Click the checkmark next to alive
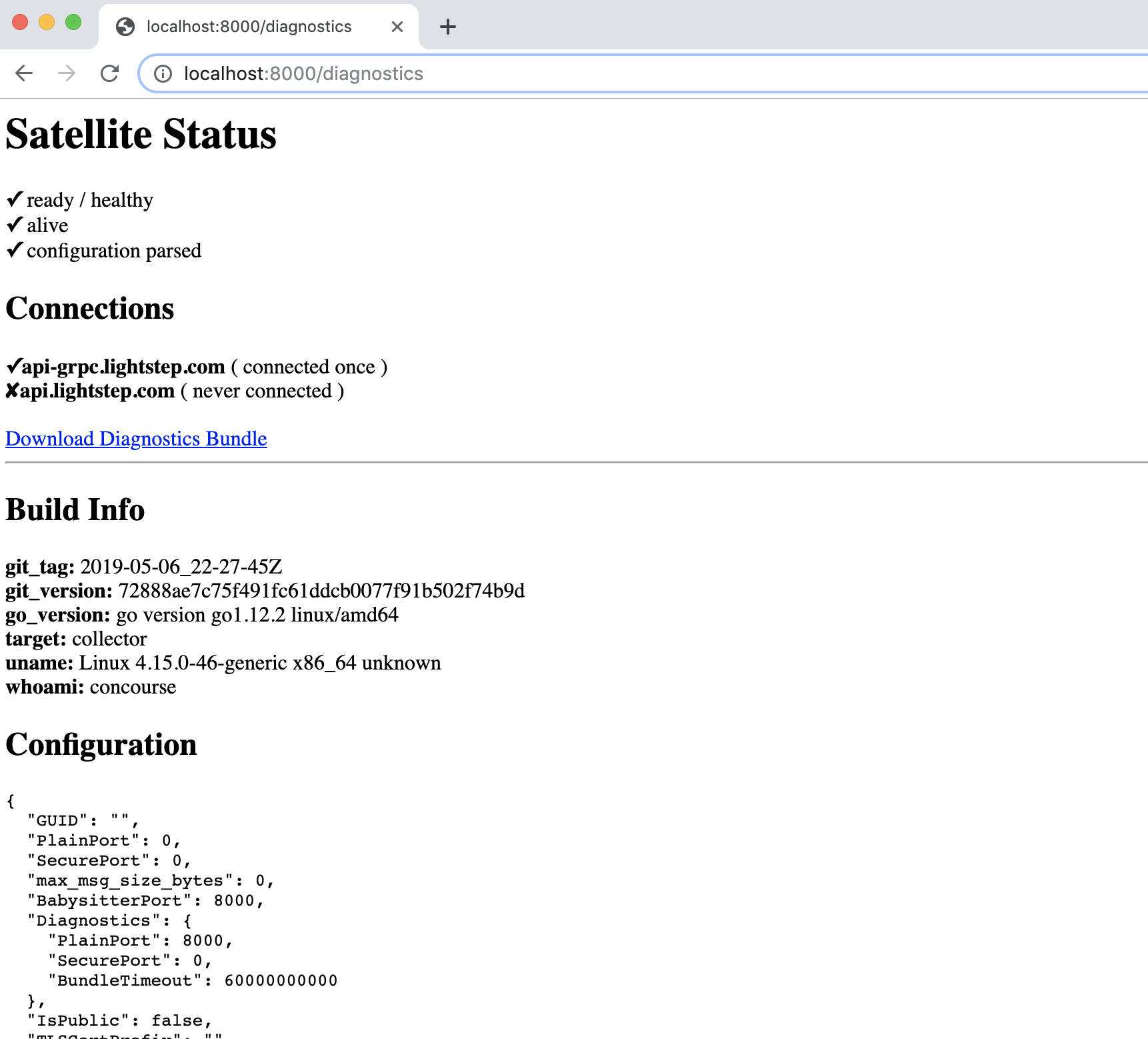Screen dimensions: 1148x1039 15,225
